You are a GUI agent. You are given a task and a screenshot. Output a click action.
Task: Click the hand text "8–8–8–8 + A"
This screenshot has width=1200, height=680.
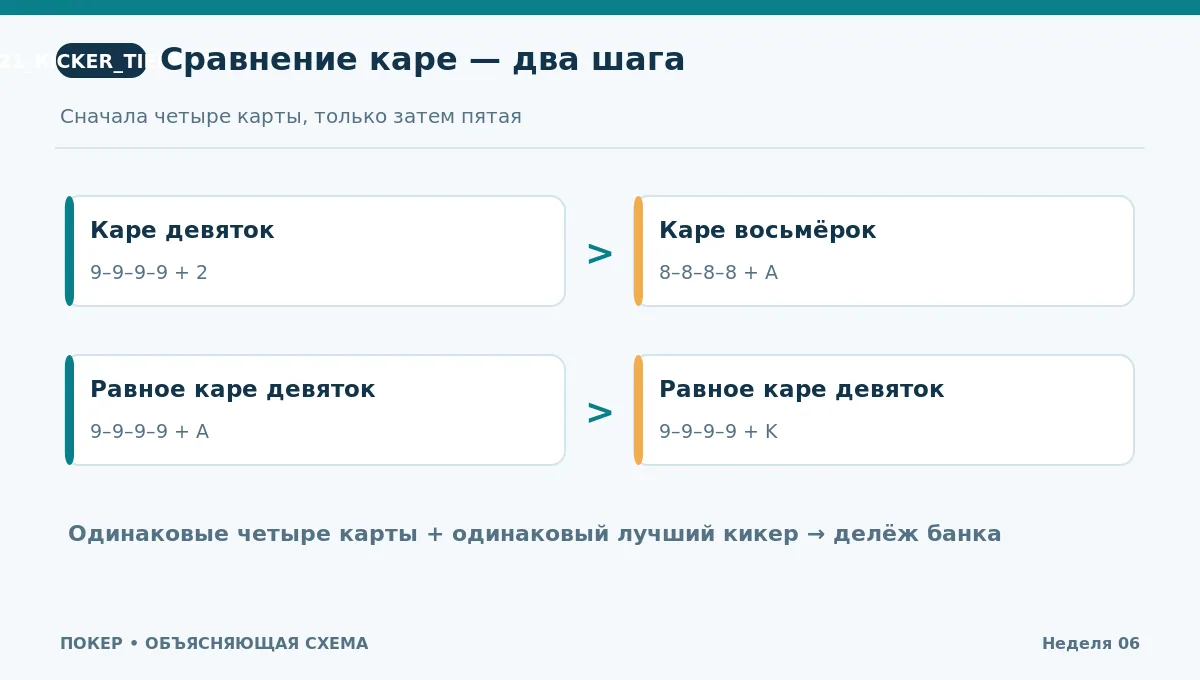pos(718,273)
